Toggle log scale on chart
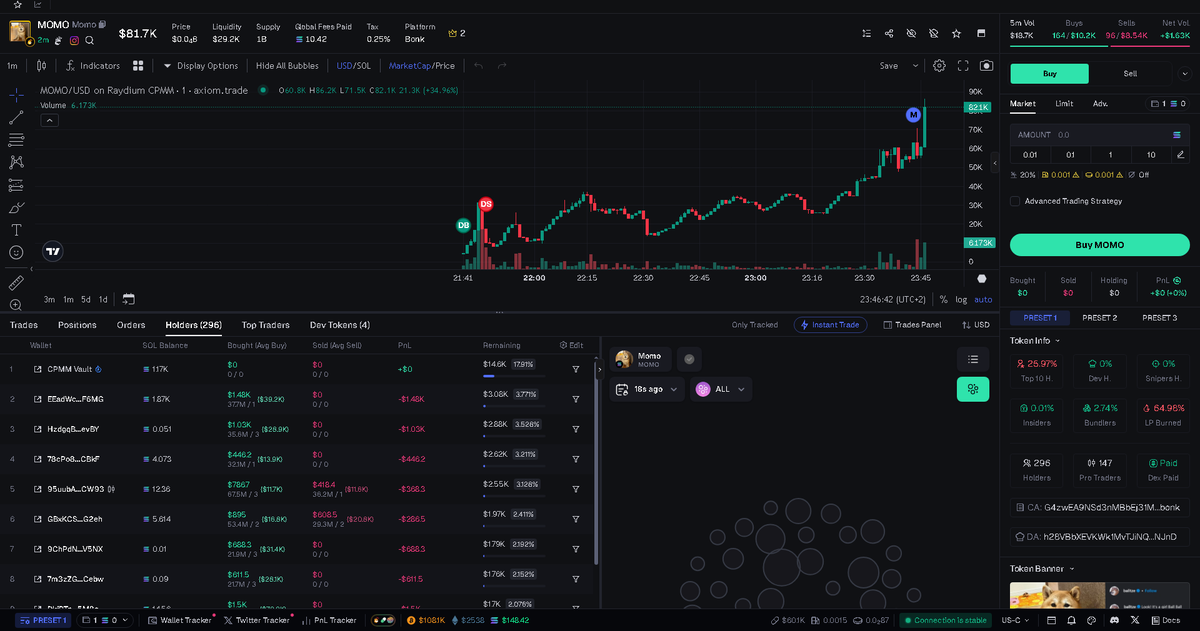This screenshot has width=1200, height=631. (x=961, y=299)
